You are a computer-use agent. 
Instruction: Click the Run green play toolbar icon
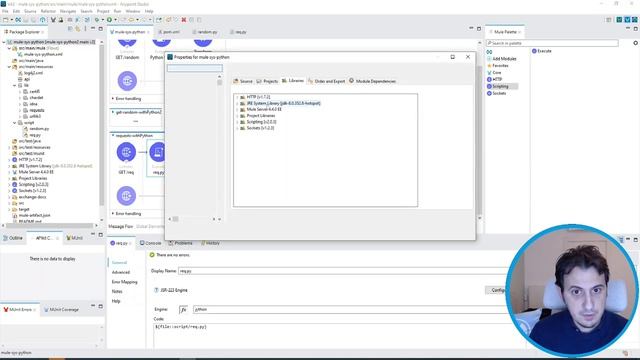coord(109,20)
